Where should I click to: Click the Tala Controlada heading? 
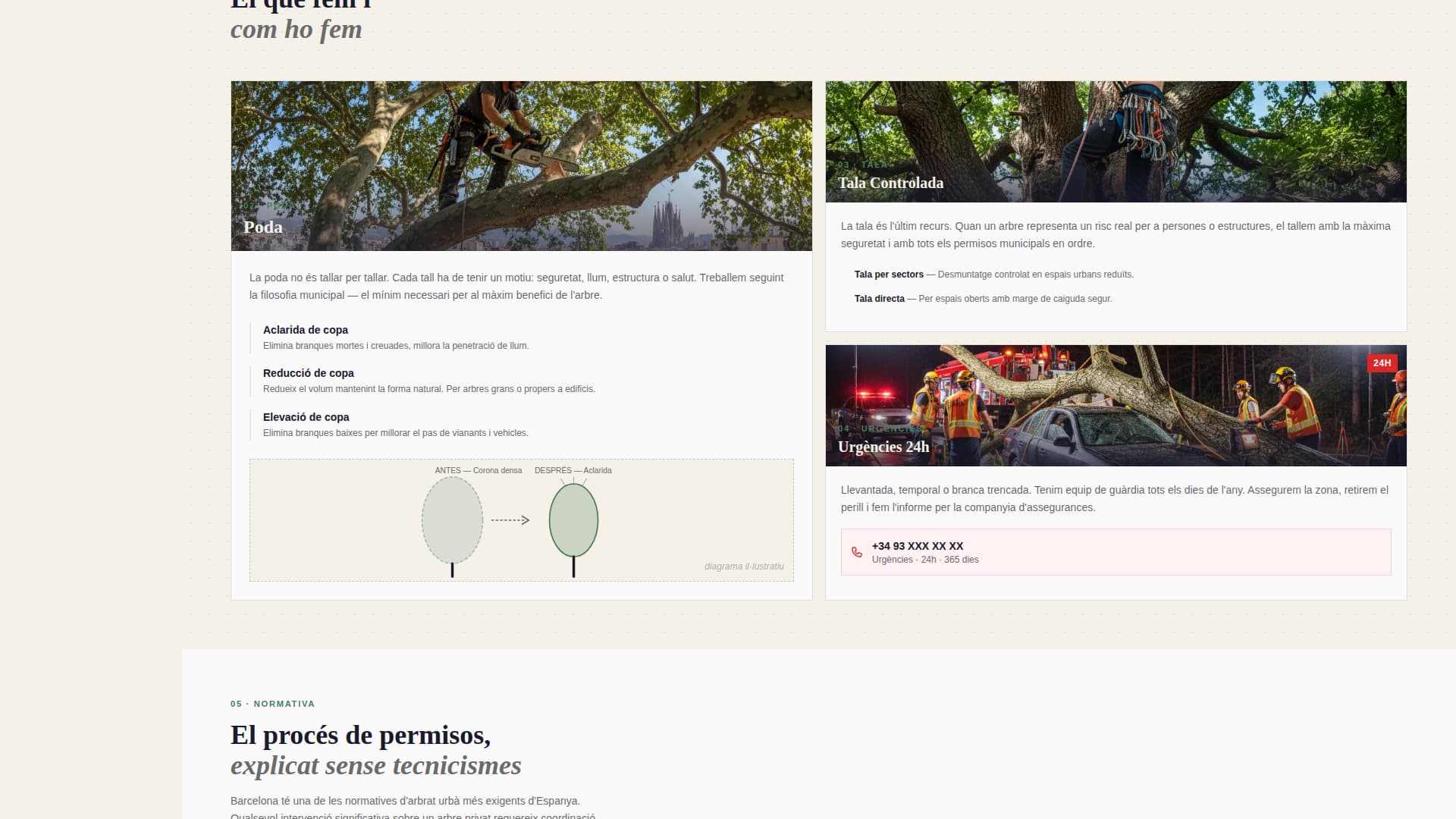891,183
